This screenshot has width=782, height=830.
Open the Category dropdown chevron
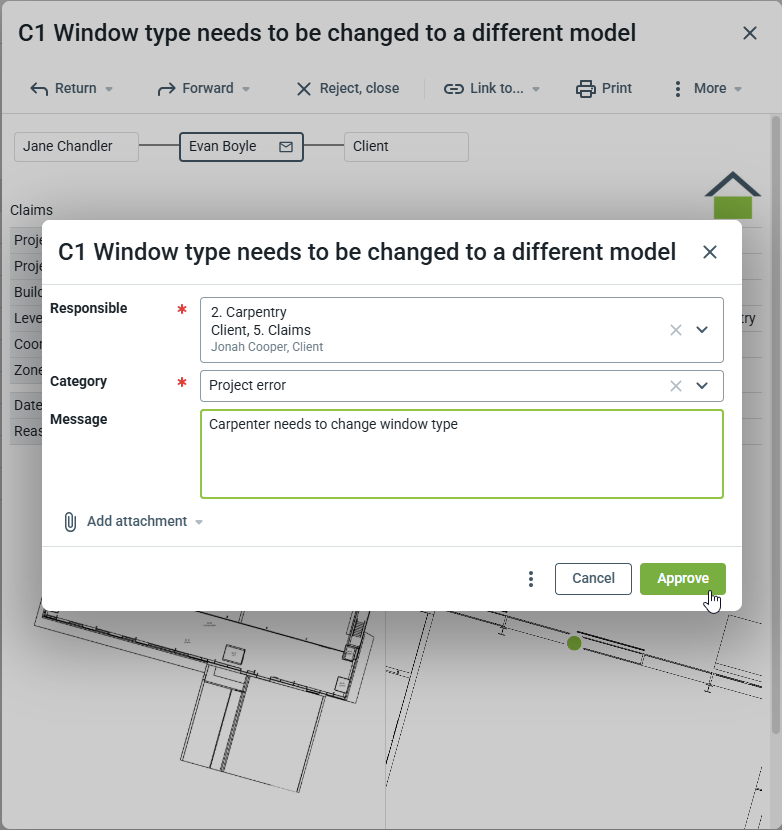[702, 386]
